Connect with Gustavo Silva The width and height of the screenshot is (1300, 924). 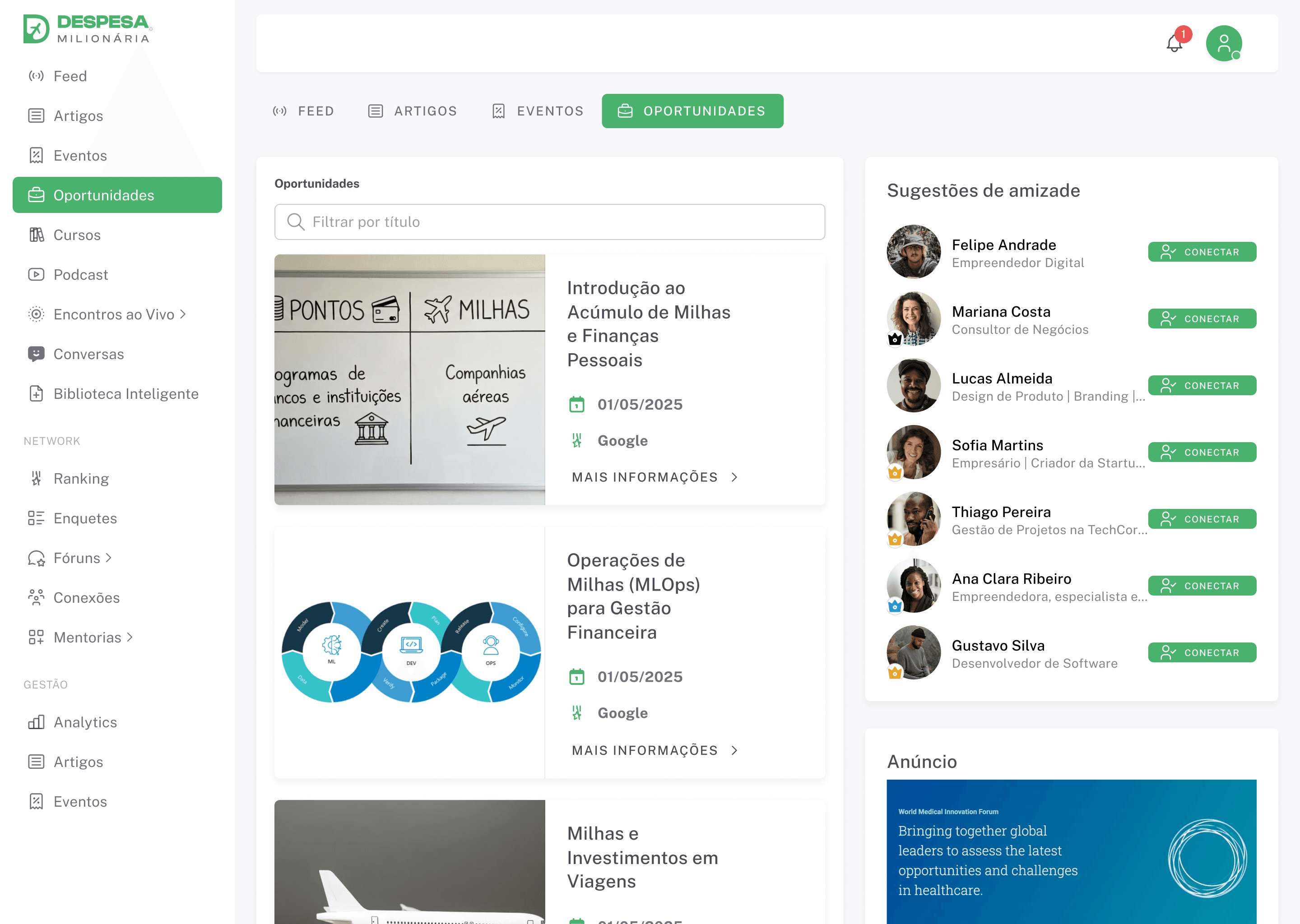pos(1202,652)
